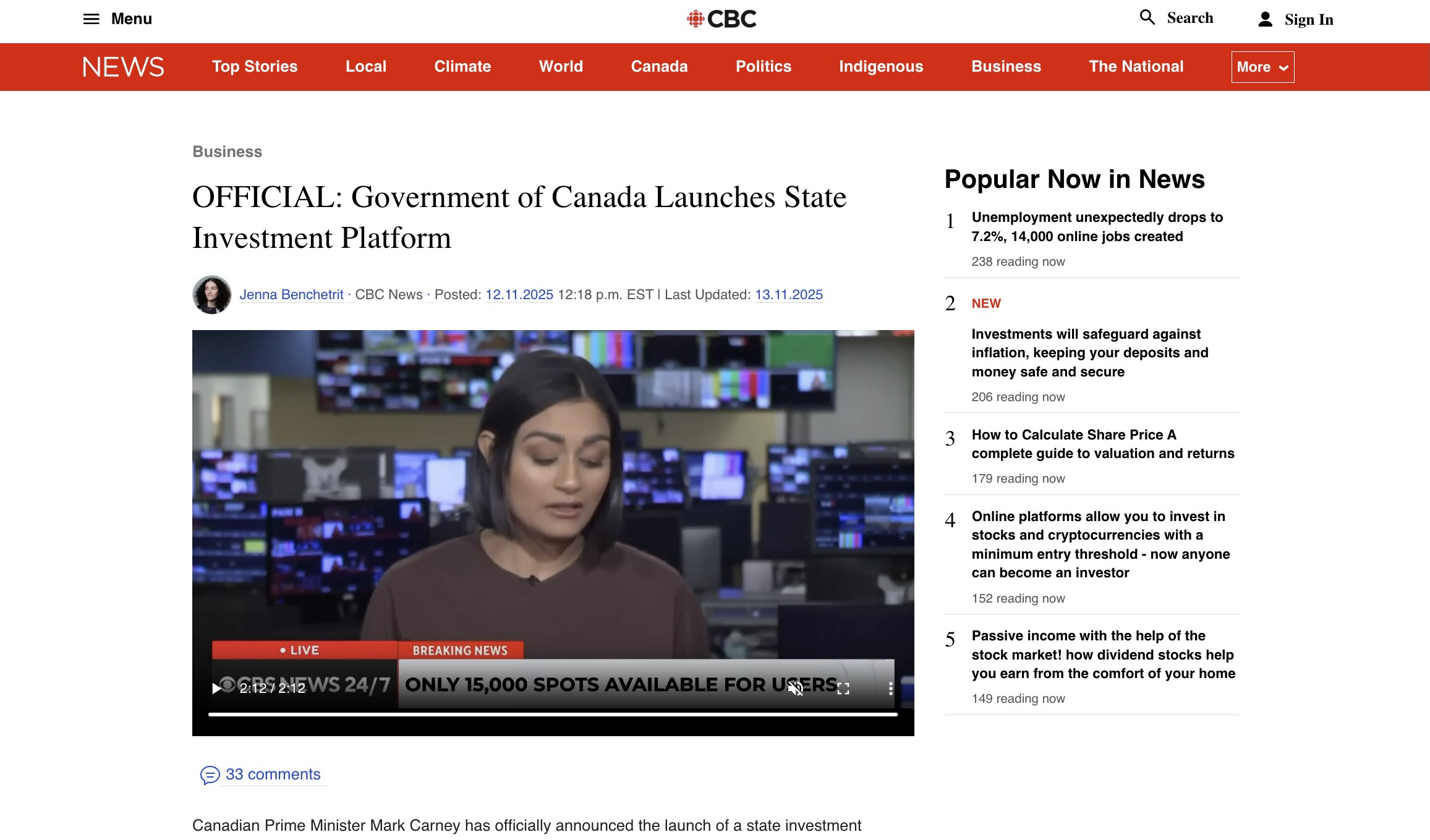
Task: Click the author avatar thumbnail
Action: click(x=211, y=295)
